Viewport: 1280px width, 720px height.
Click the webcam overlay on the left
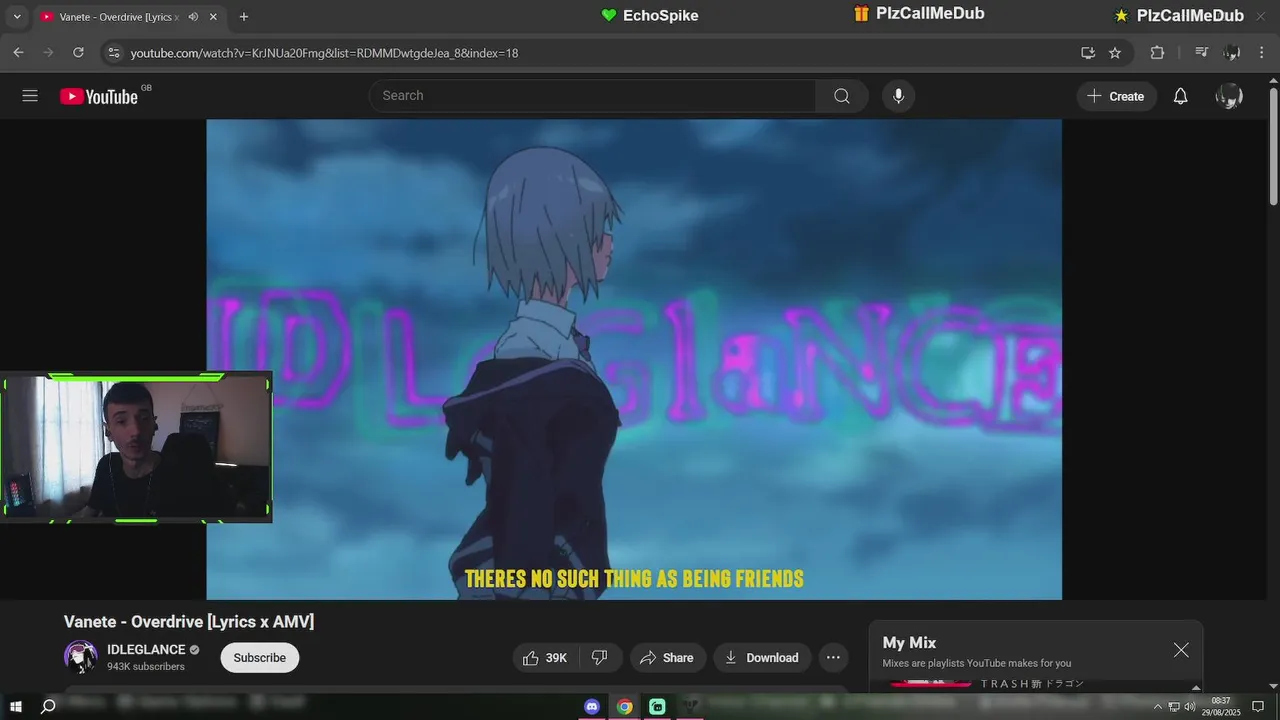(x=136, y=448)
